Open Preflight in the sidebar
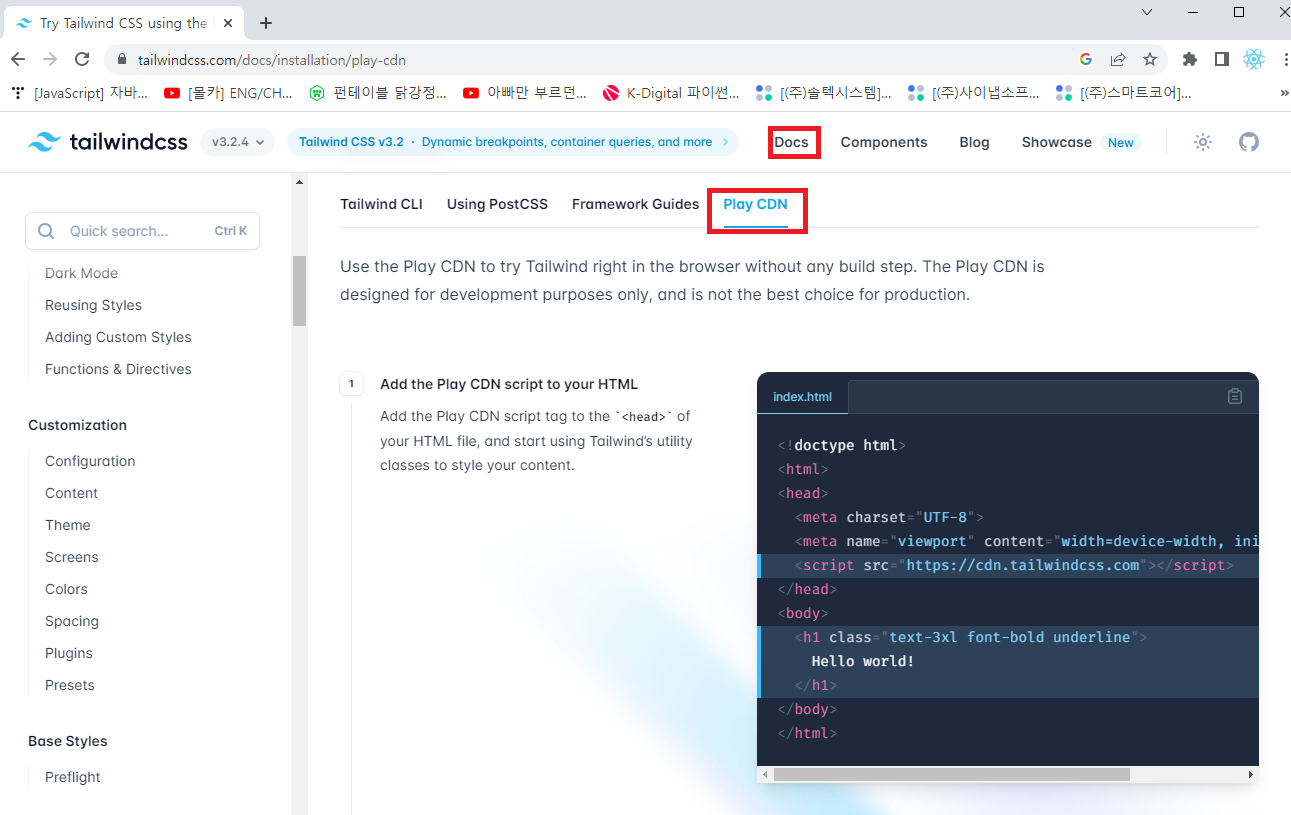The height and width of the screenshot is (815, 1291). click(x=73, y=777)
